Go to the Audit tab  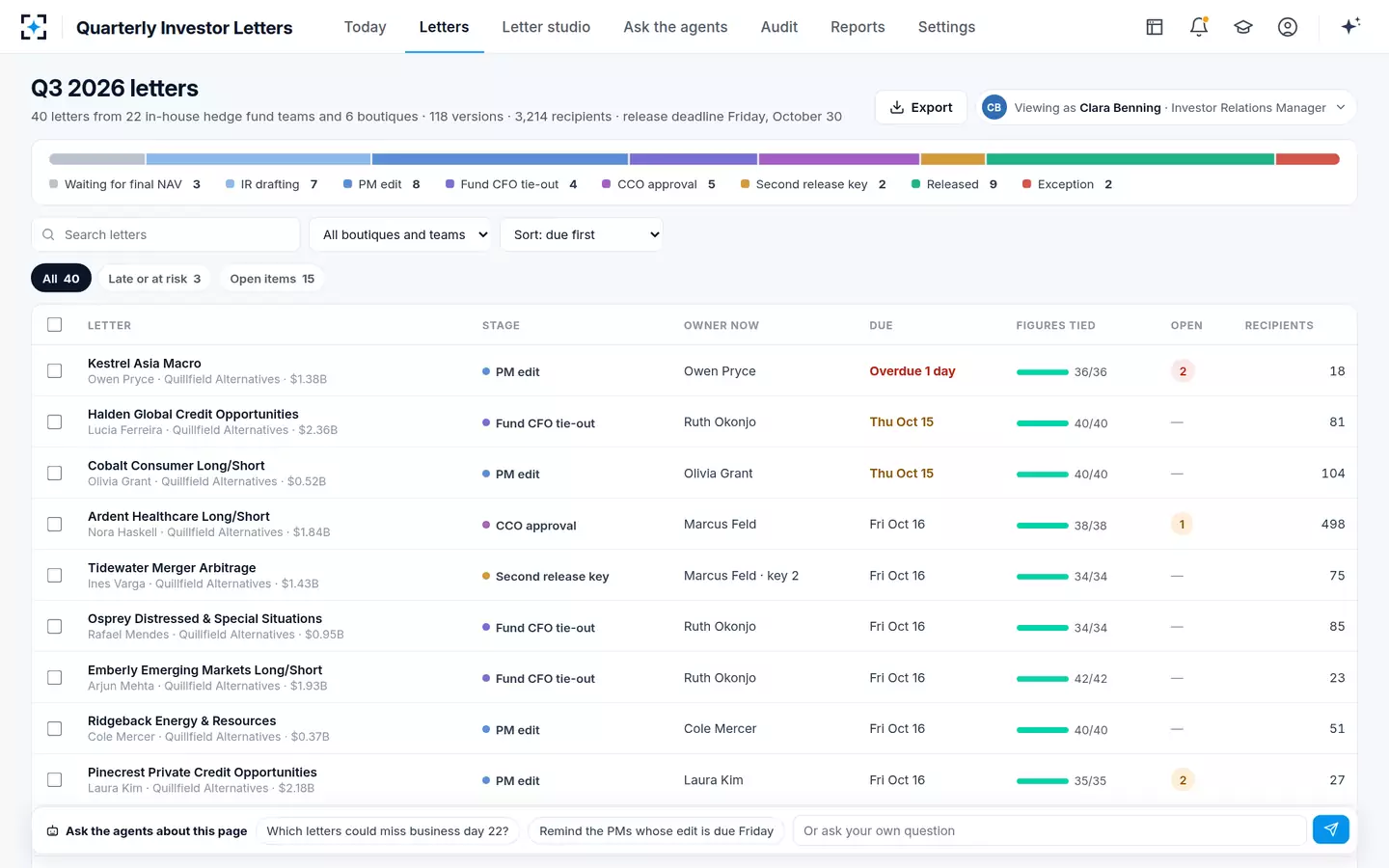click(779, 27)
